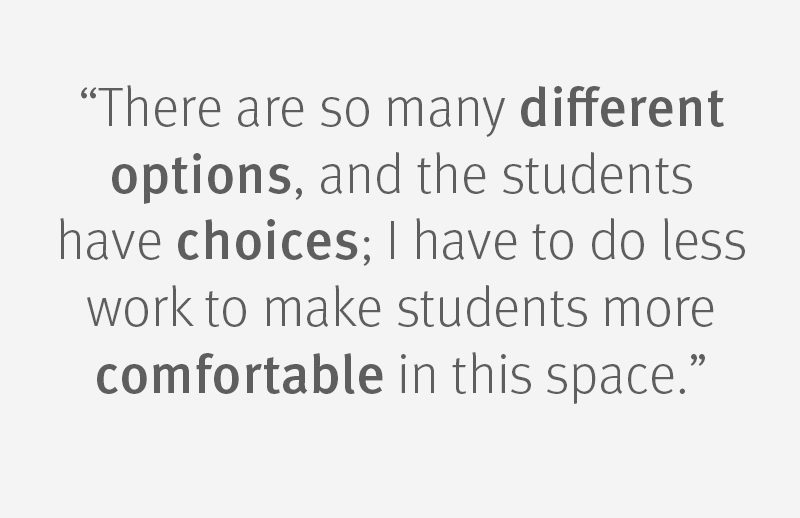Click the word "so" before "many"
Viewport: 800px width, 518px height.
(x=345, y=112)
